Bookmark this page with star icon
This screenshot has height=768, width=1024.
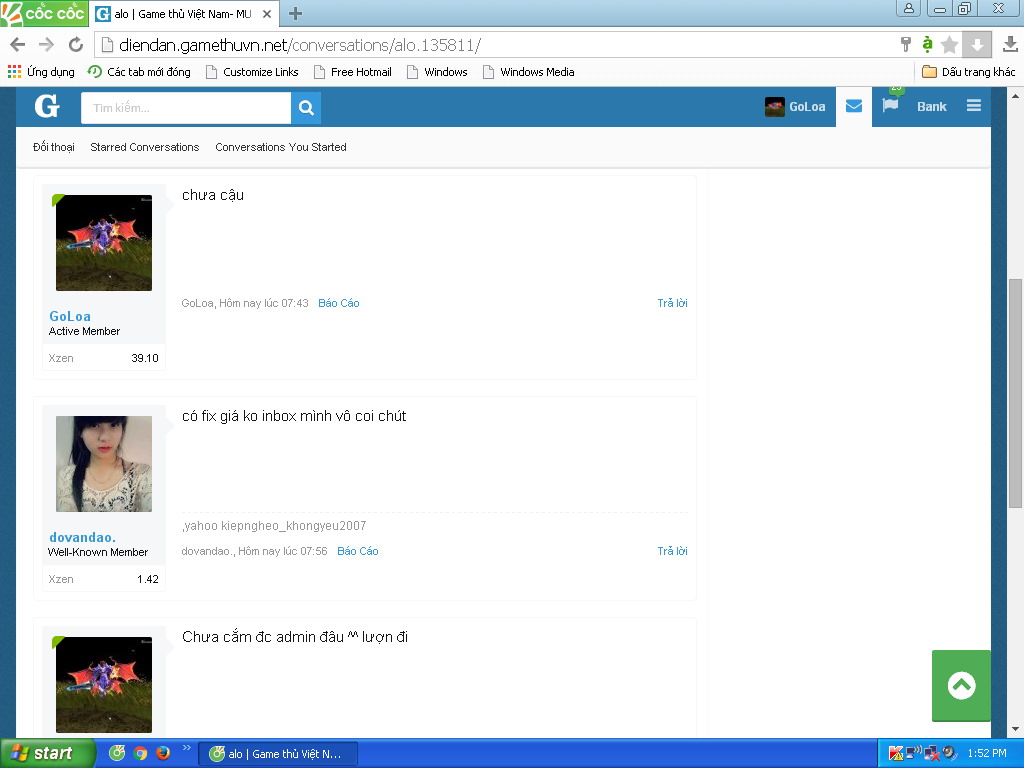[950, 44]
